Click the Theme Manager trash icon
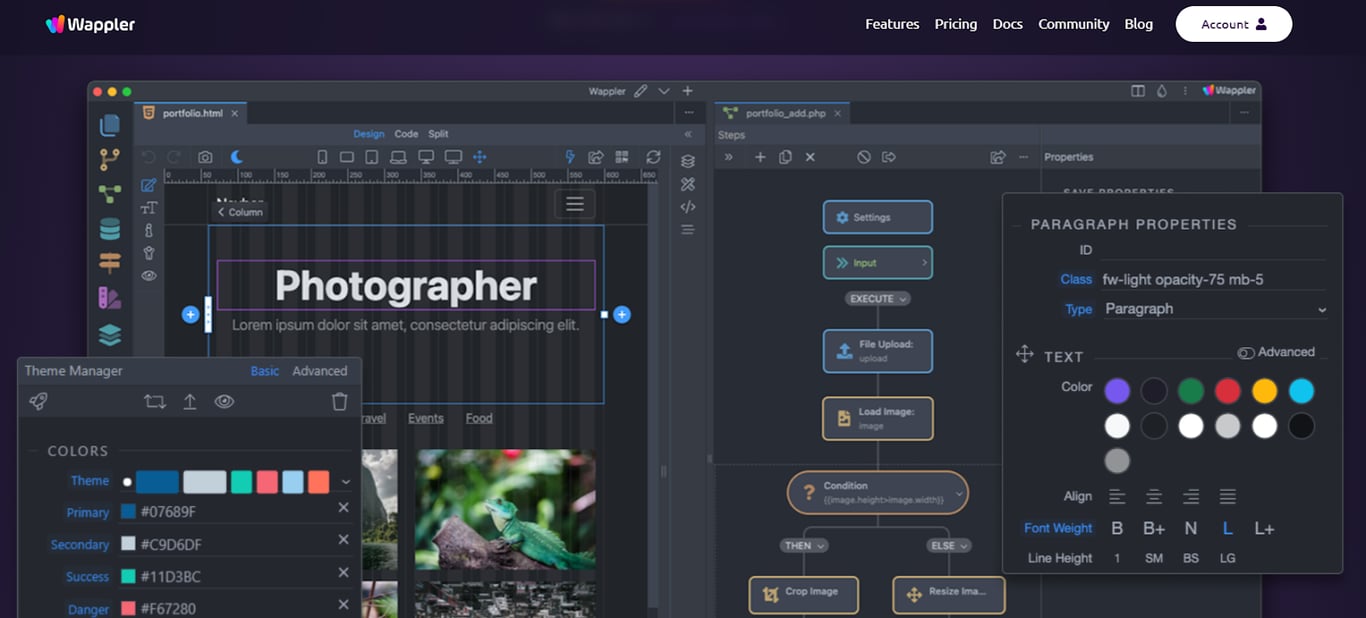Screen dimensions: 1366x618 (340, 402)
